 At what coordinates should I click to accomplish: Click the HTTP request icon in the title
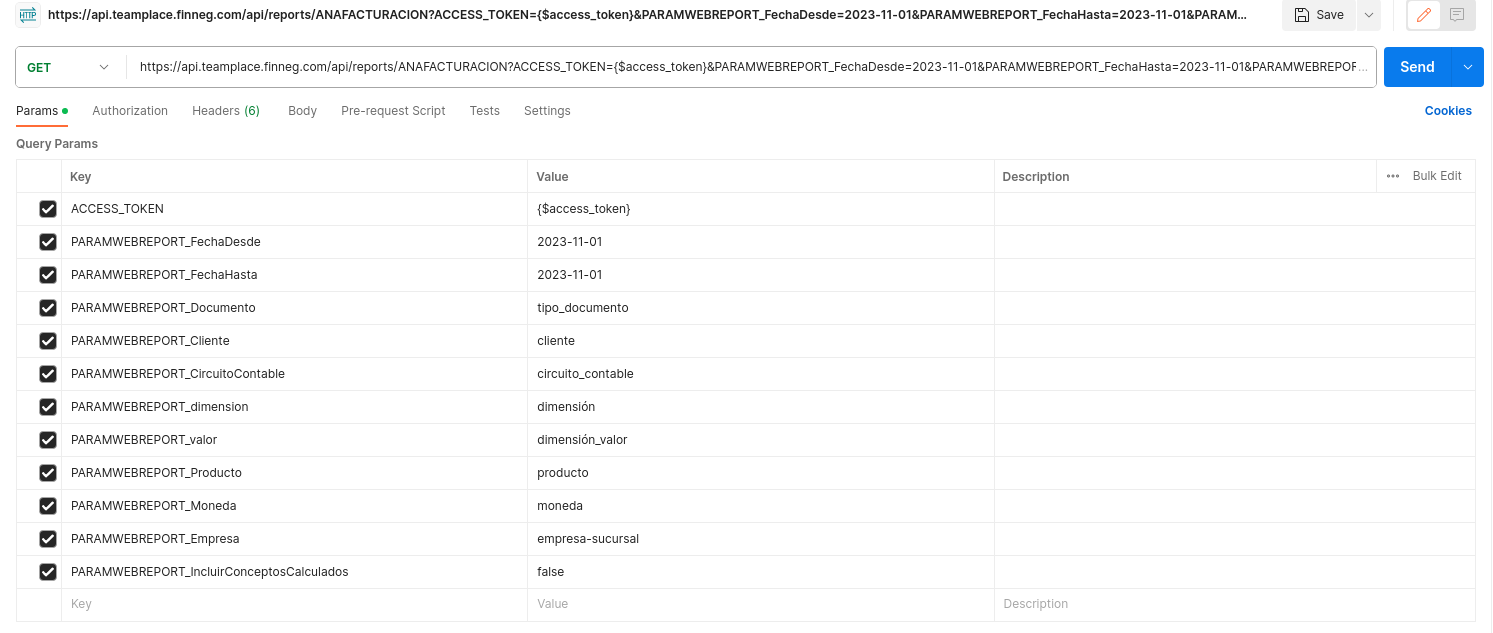[28, 15]
